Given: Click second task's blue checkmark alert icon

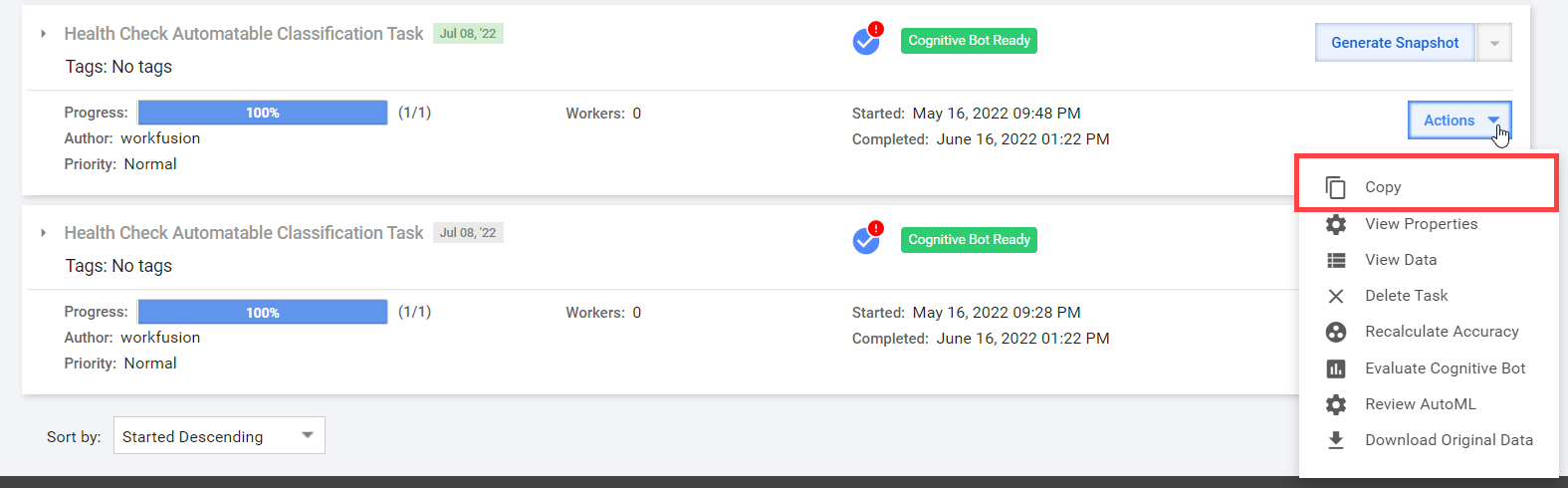Looking at the screenshot, I should (867, 240).
